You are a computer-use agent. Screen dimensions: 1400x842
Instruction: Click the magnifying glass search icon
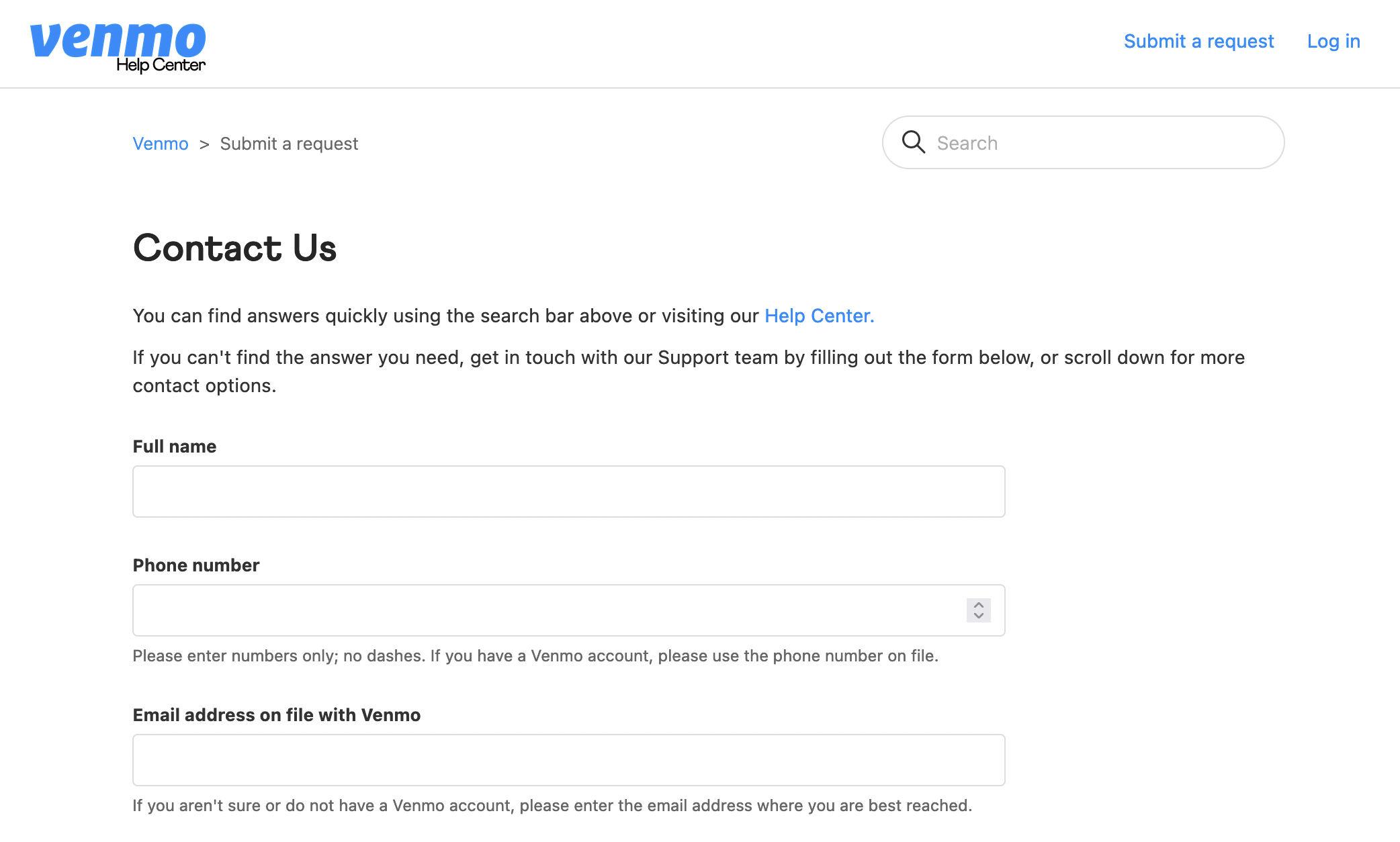pyautogui.click(x=914, y=142)
